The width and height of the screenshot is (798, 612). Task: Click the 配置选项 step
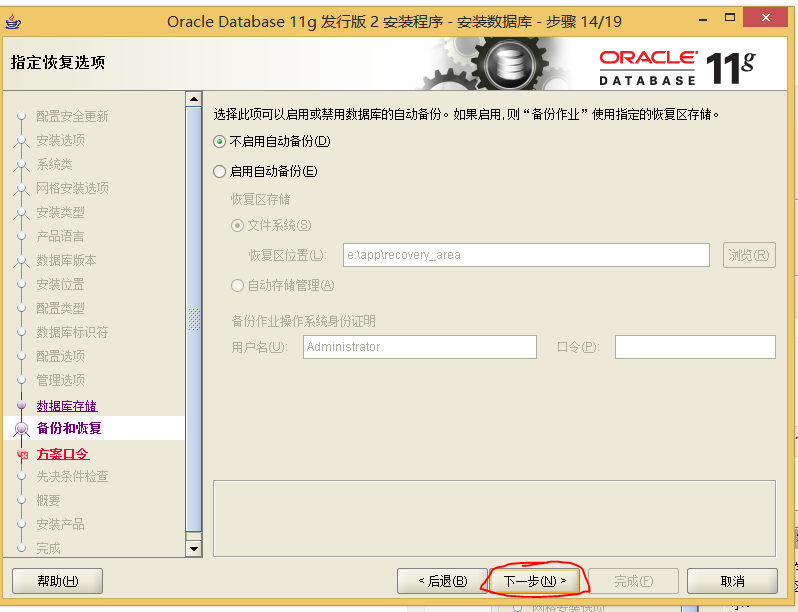tap(60, 356)
